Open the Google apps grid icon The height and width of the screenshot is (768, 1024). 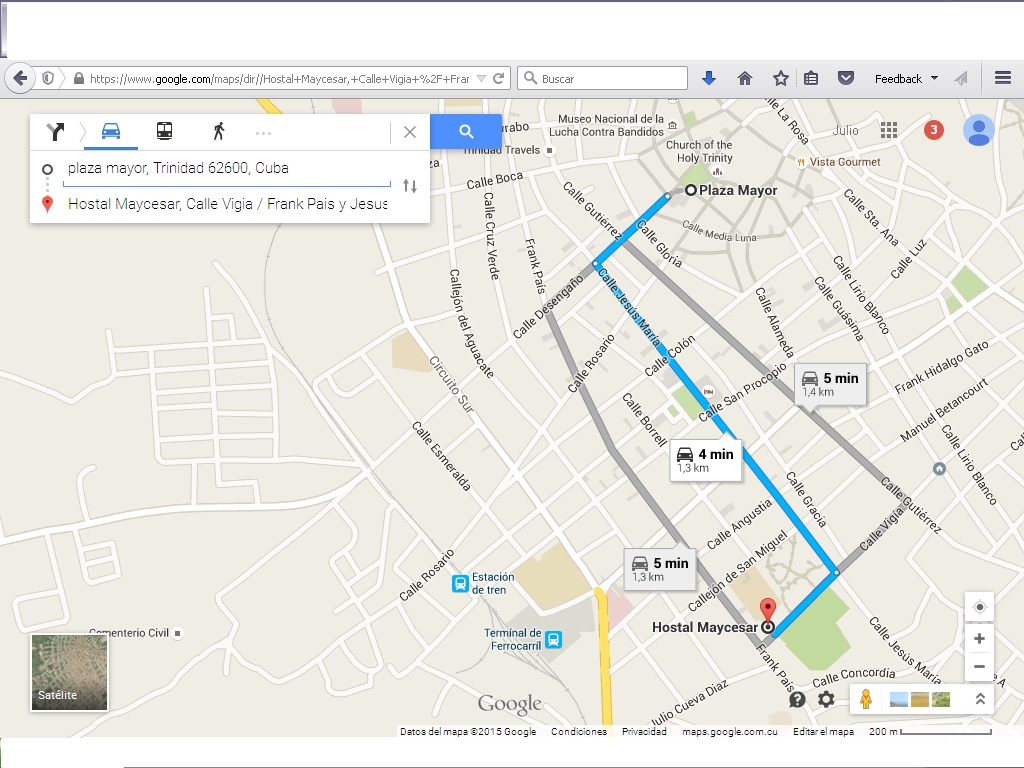[x=889, y=130]
